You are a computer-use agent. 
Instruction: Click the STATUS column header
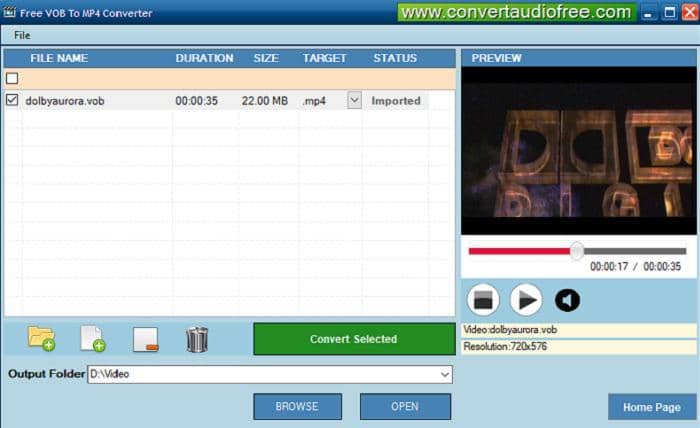tap(395, 58)
